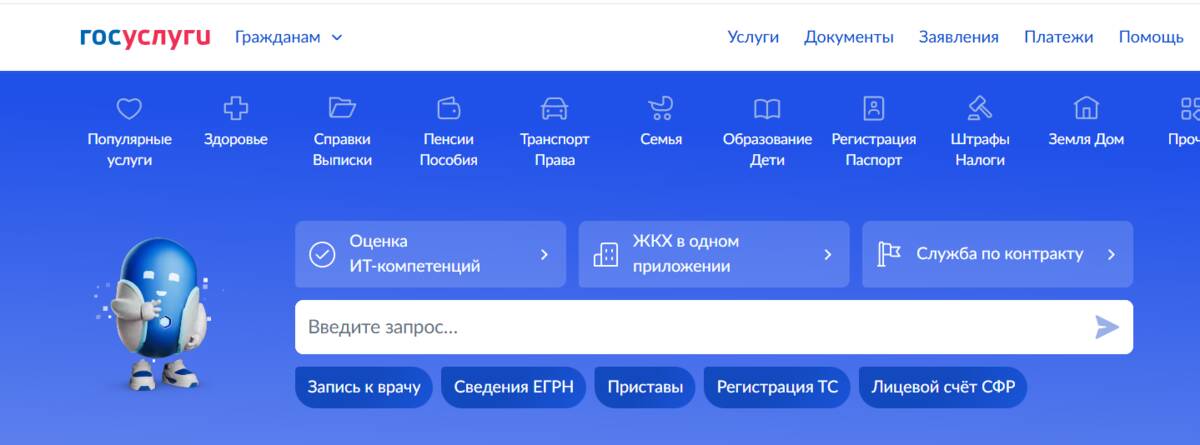Go to the Услуги menu item
The height and width of the screenshot is (445, 1200).
[x=753, y=37]
